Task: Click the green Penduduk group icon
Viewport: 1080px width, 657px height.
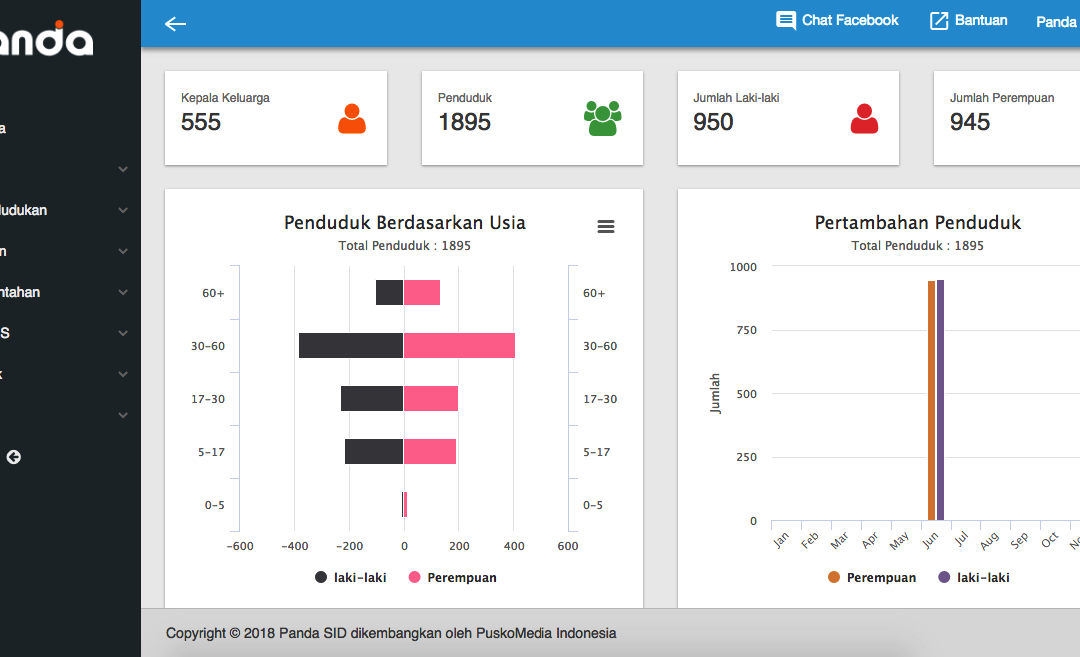Action: (x=603, y=118)
